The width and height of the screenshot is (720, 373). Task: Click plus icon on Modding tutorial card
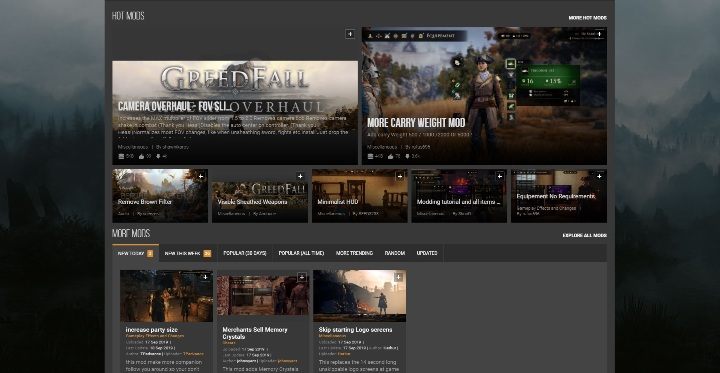(500, 176)
